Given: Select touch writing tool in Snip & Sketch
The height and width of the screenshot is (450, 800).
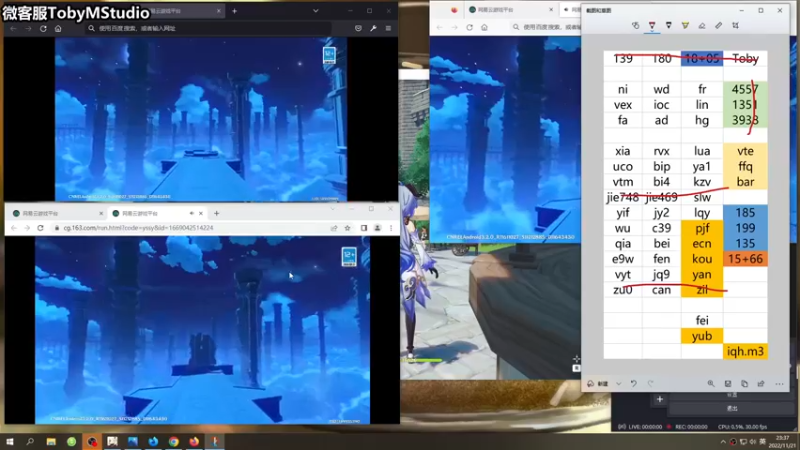Looking at the screenshot, I should [635, 25].
